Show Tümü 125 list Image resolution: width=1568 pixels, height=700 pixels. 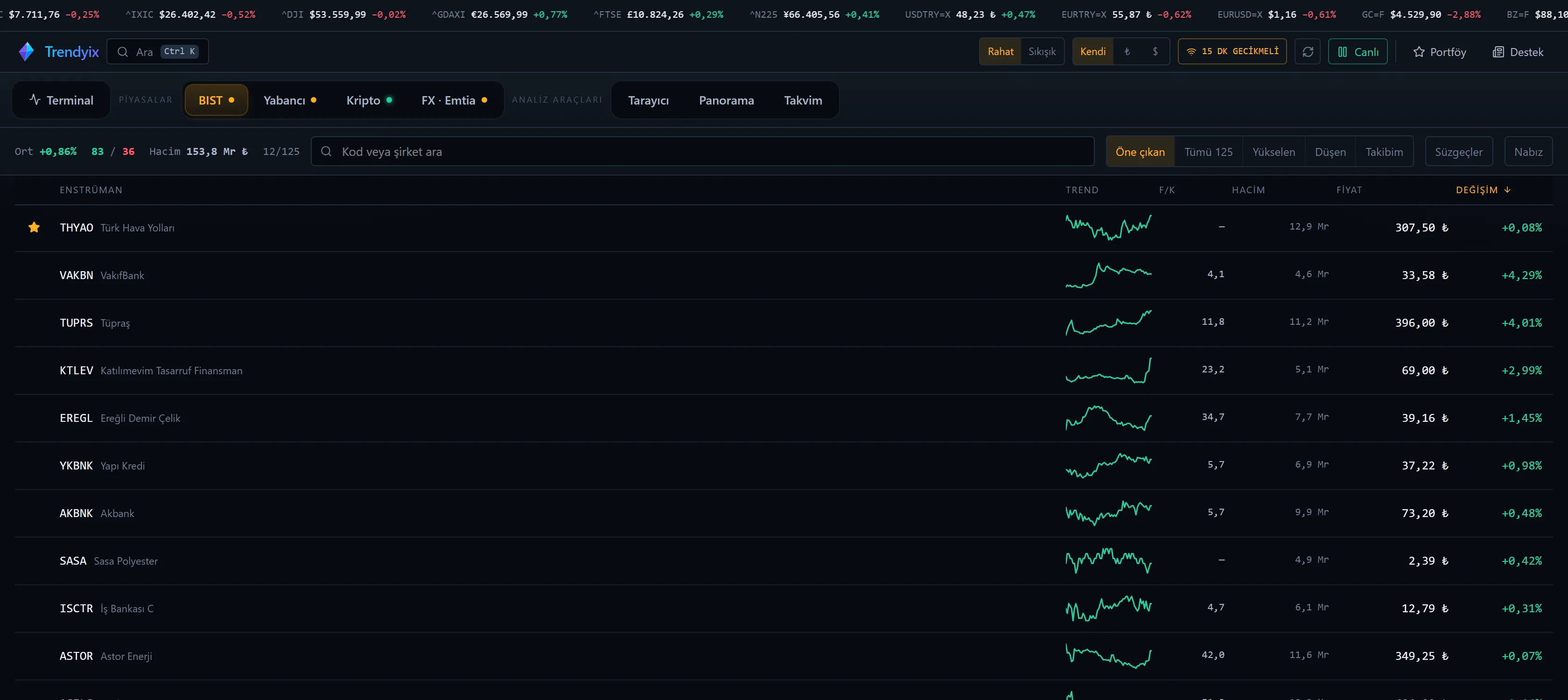click(1208, 152)
